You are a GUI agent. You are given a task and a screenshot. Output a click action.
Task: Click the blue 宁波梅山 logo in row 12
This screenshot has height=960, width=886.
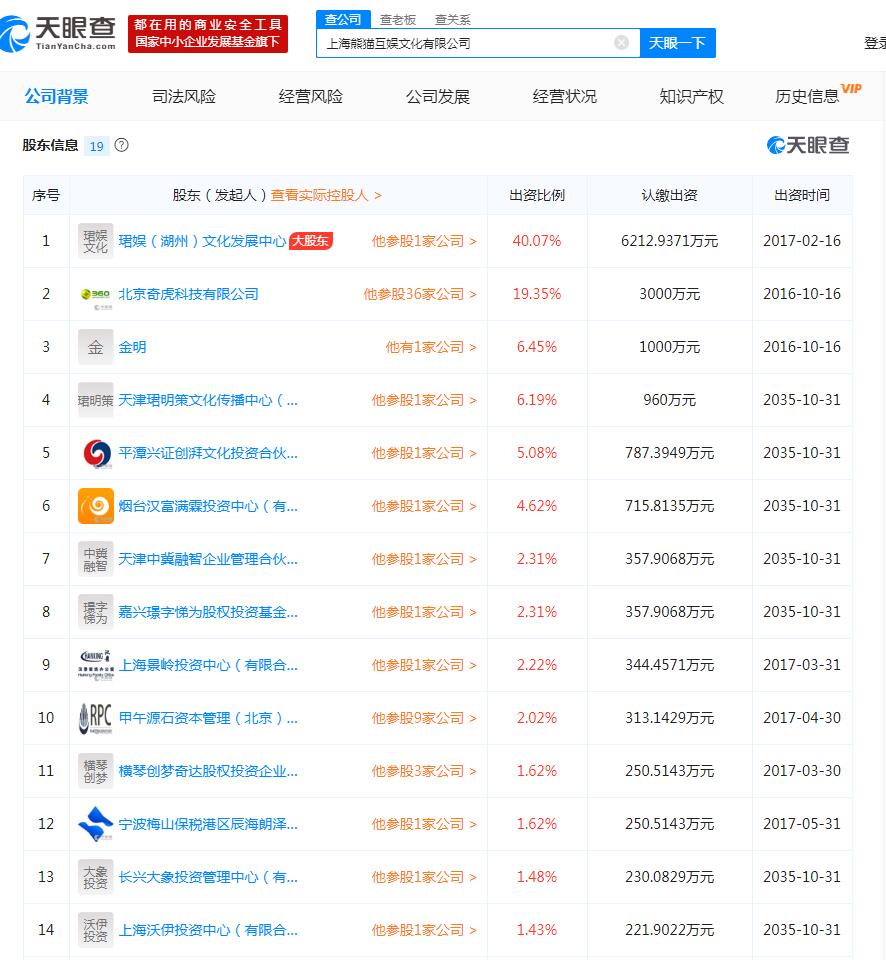point(96,824)
